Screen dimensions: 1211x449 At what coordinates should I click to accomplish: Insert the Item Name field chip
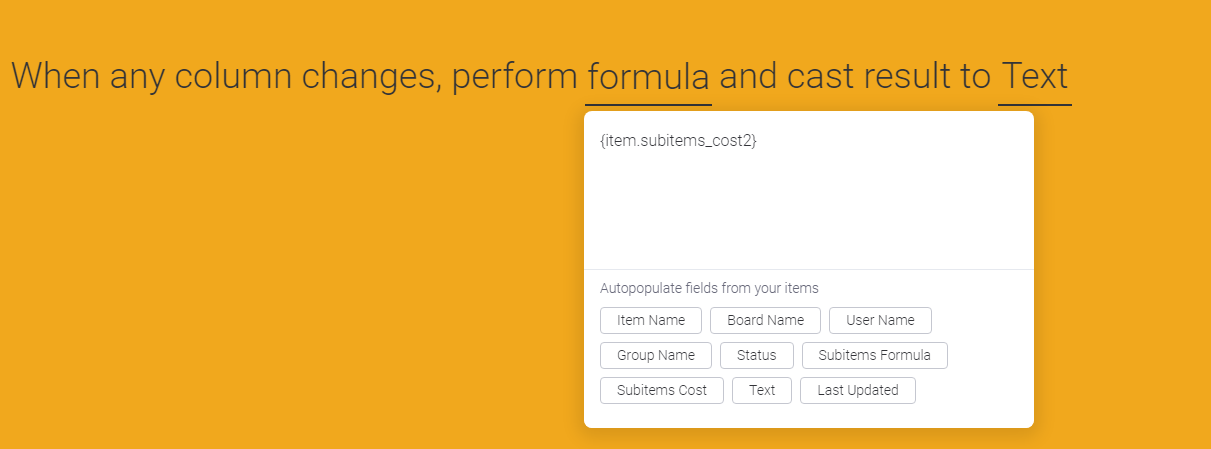point(651,320)
